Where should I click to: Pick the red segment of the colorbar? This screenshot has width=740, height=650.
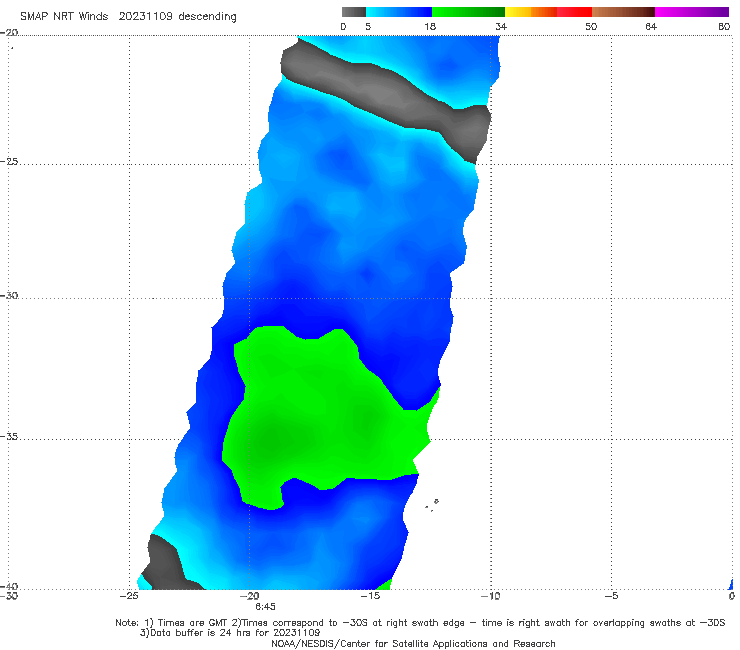click(x=574, y=12)
